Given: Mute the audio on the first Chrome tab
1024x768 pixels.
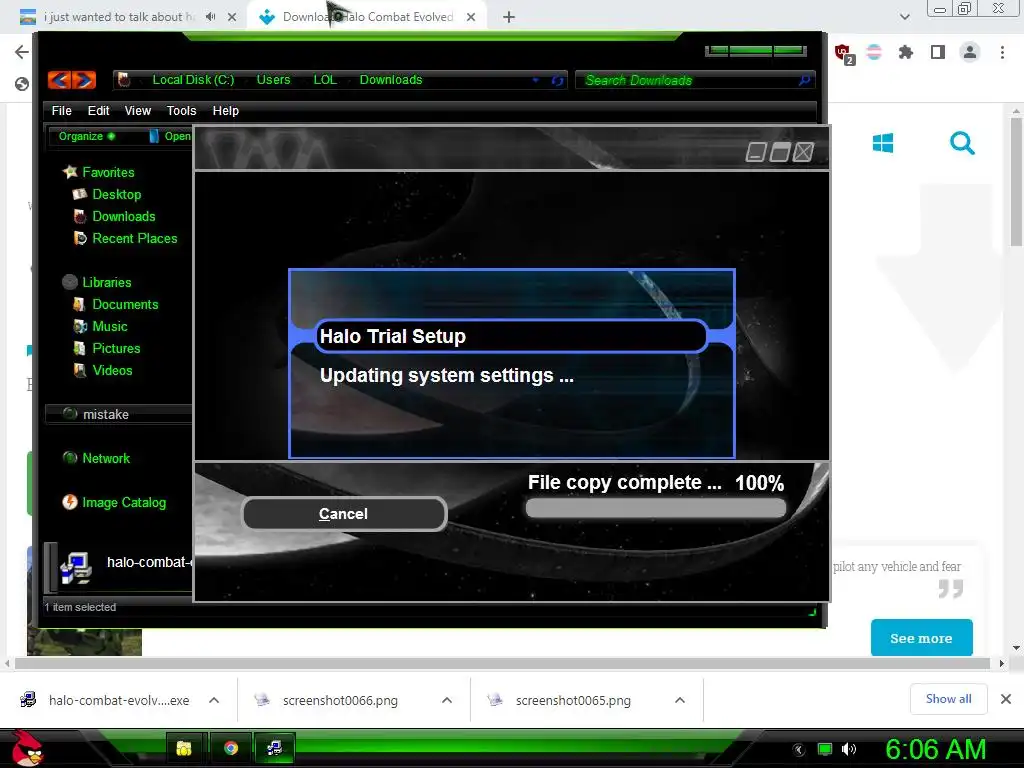Looking at the screenshot, I should point(210,17).
